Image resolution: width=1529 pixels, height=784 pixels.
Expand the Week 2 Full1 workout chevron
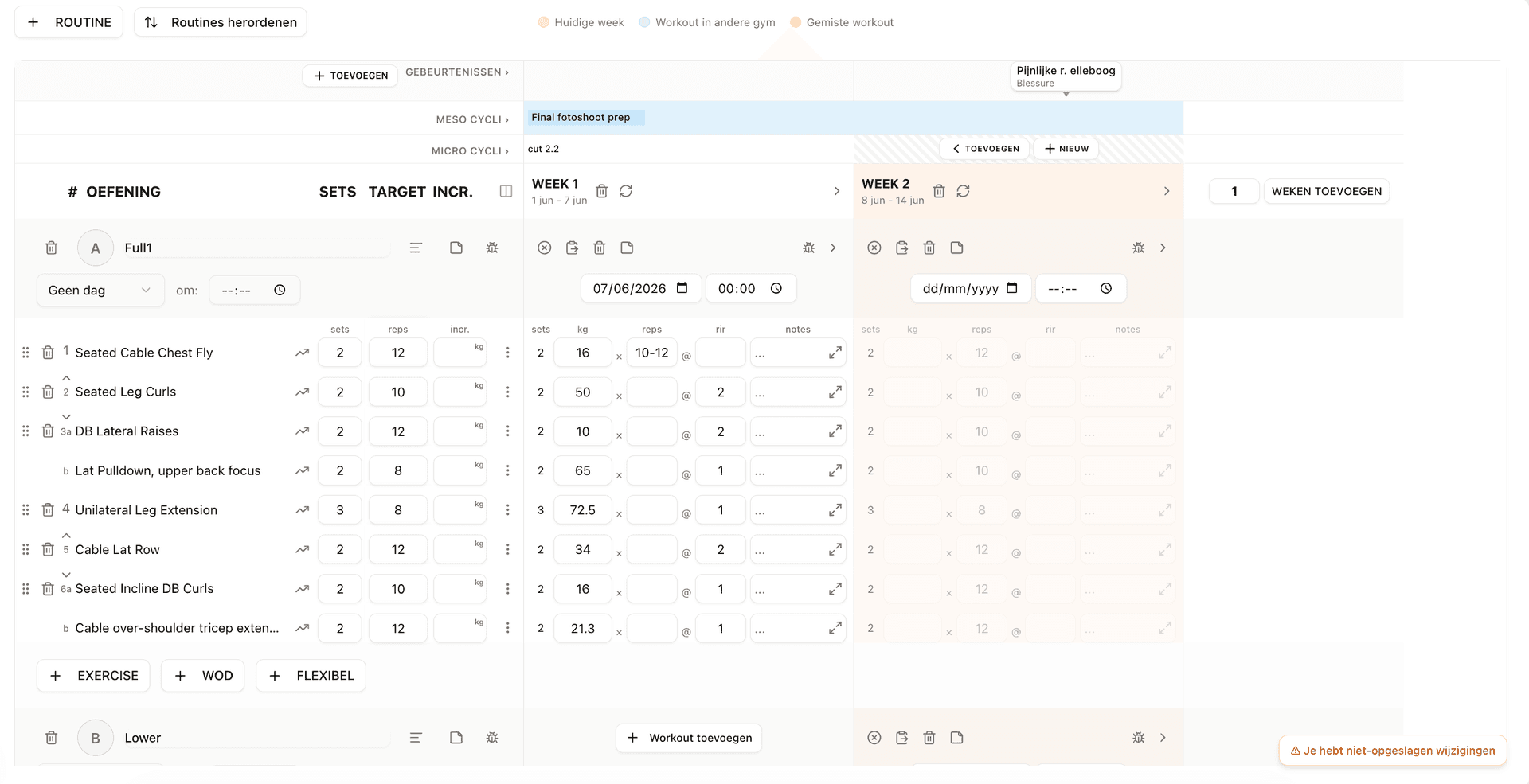tap(1163, 248)
